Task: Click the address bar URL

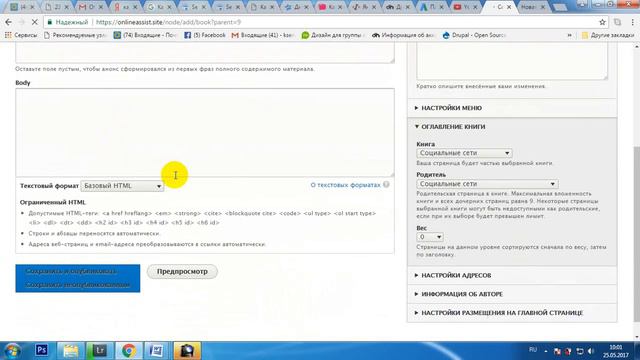Action: (x=168, y=22)
